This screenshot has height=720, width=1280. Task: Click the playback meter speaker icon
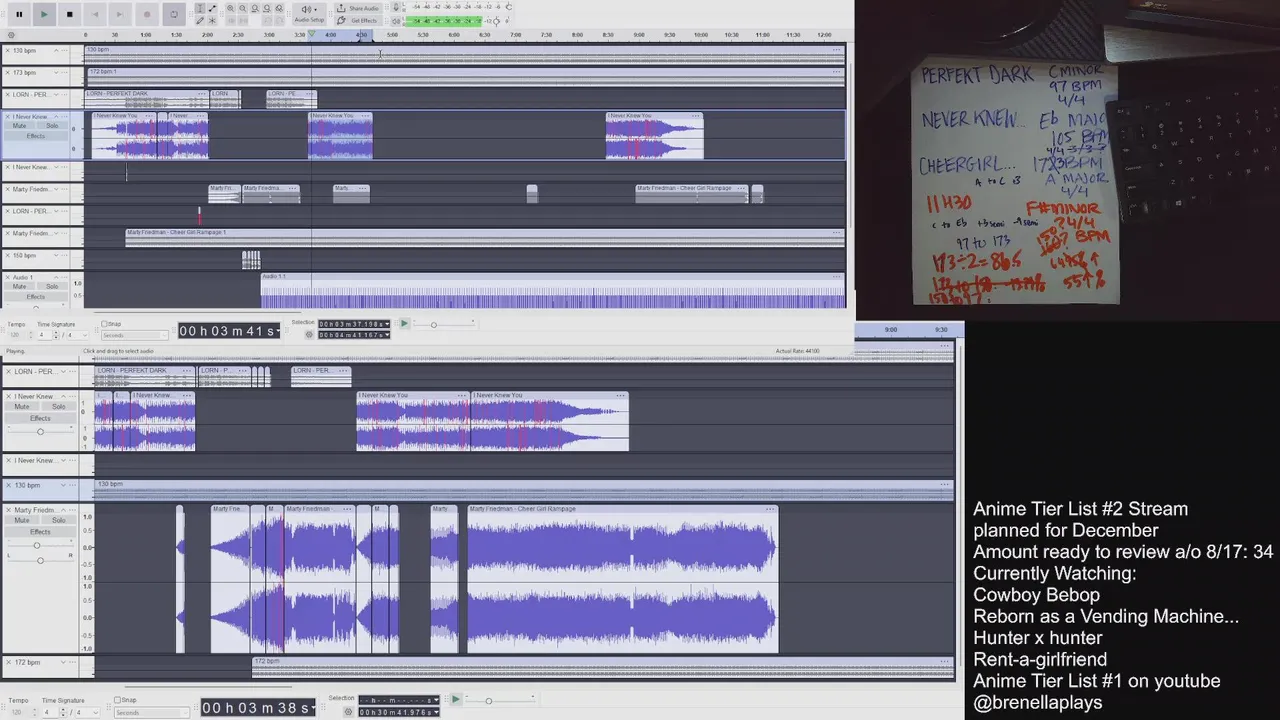(396, 20)
